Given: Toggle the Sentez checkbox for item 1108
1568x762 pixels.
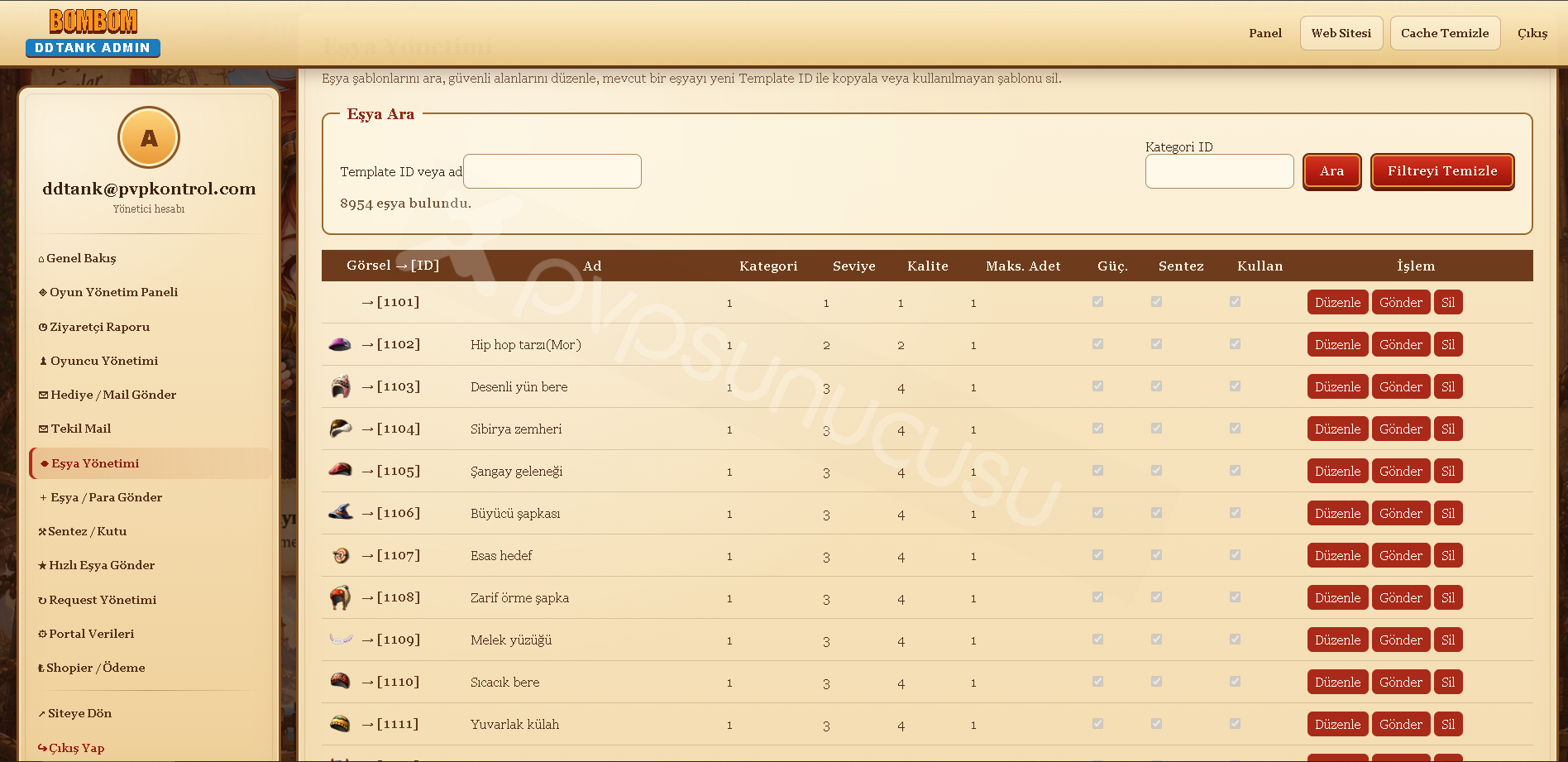Looking at the screenshot, I should pos(1156,597).
